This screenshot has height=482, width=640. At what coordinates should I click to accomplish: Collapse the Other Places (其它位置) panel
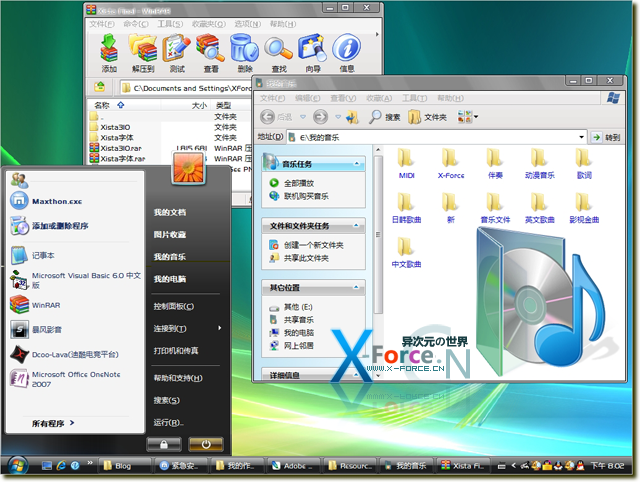click(356, 287)
